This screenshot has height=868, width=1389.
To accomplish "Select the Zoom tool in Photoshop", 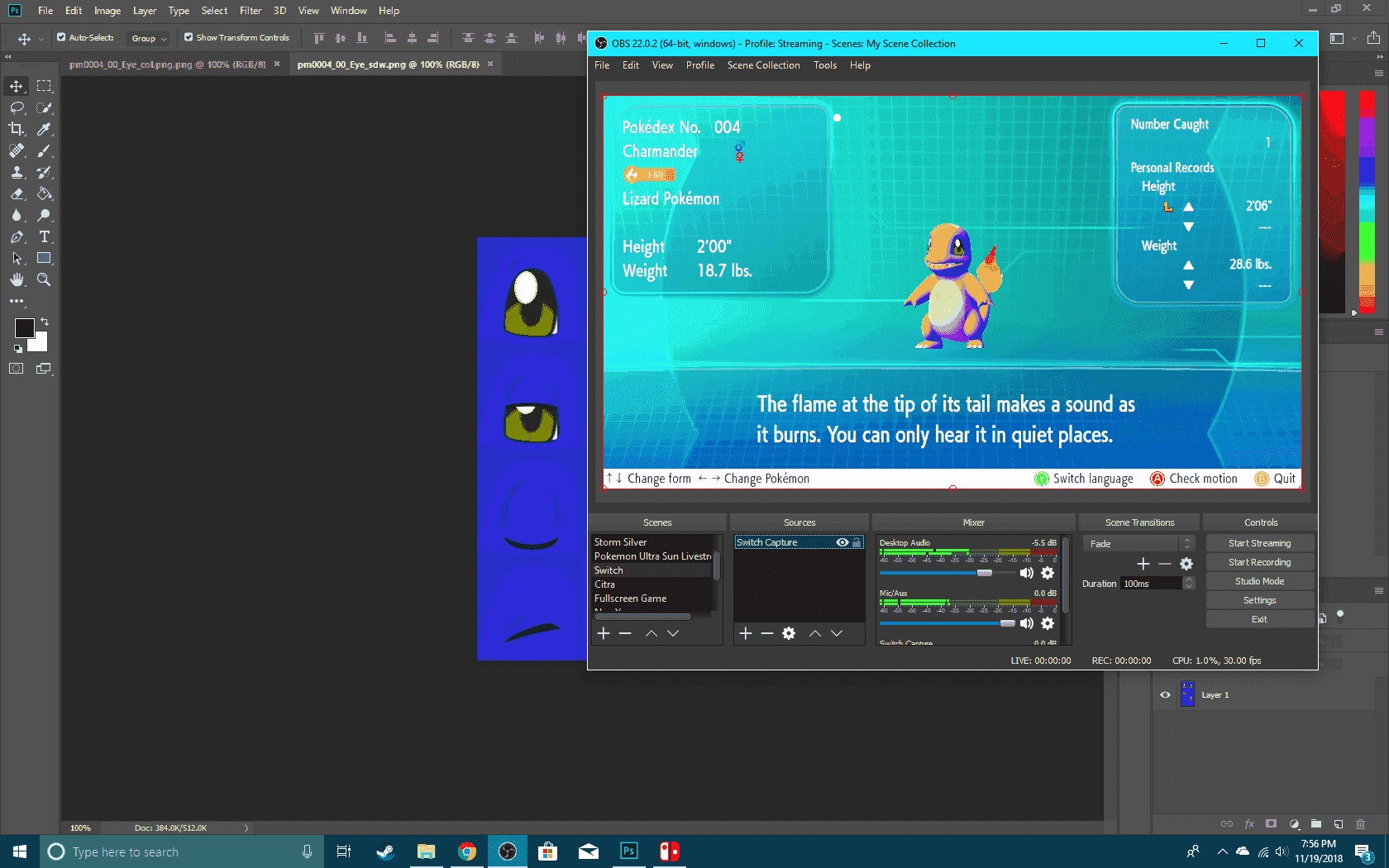I will pyautogui.click(x=44, y=279).
